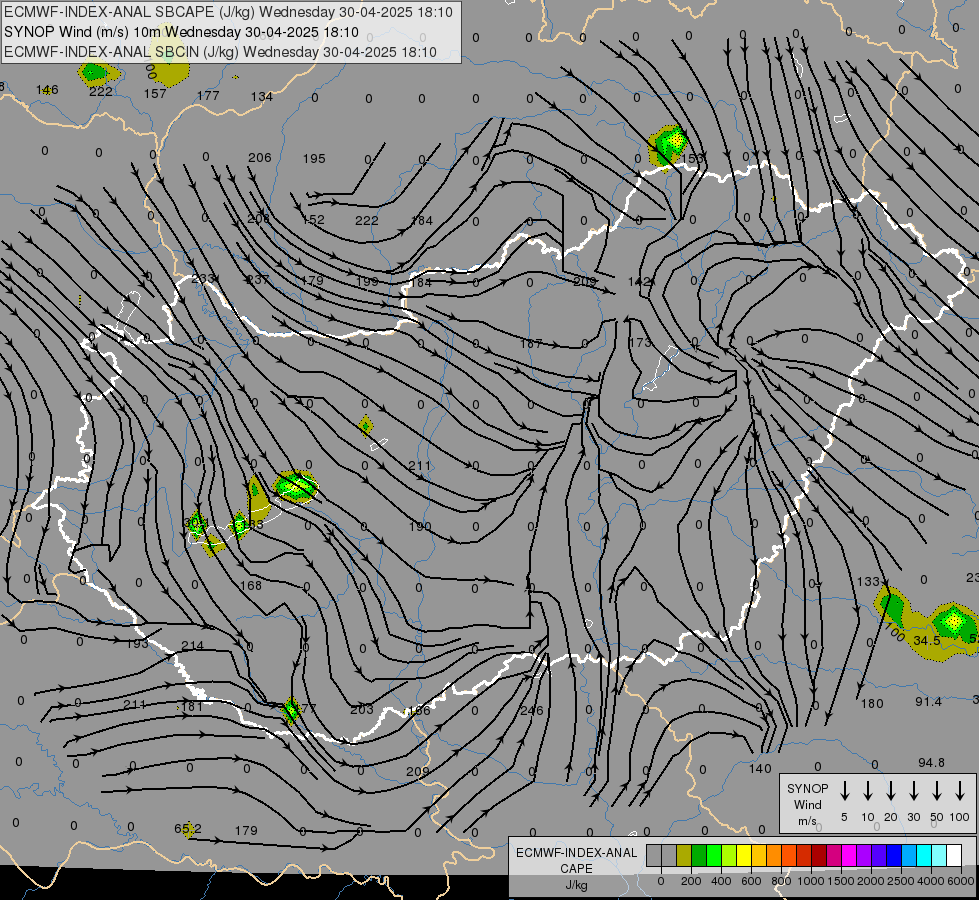The height and width of the screenshot is (900, 979).
Task: Click the J/kg unit label in legend
Action: 576,885
